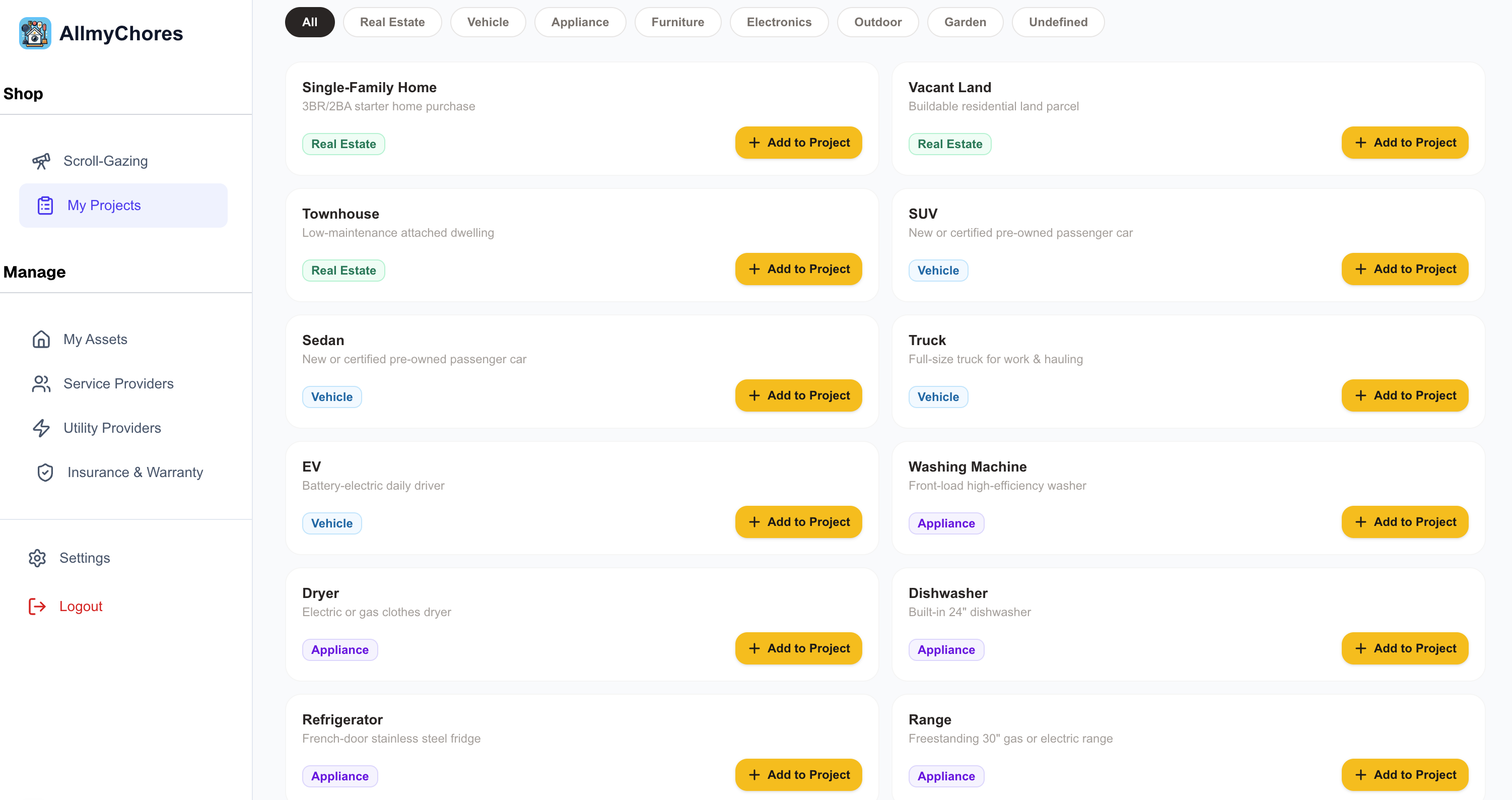Add Dishwasher to project

coord(1405,648)
